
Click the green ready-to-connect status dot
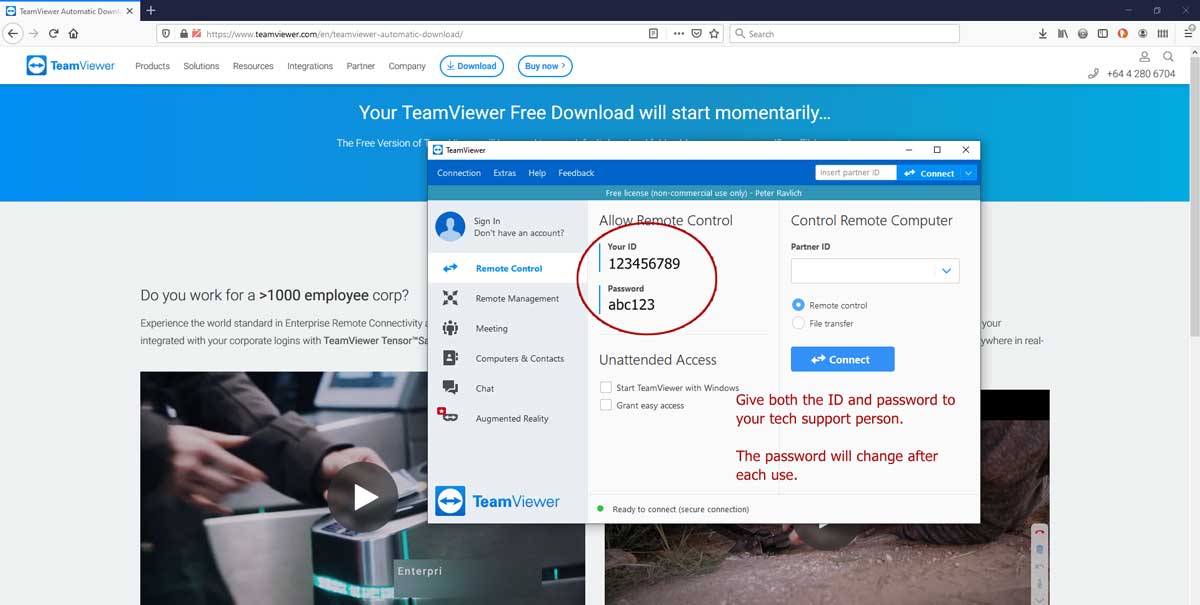pos(600,509)
